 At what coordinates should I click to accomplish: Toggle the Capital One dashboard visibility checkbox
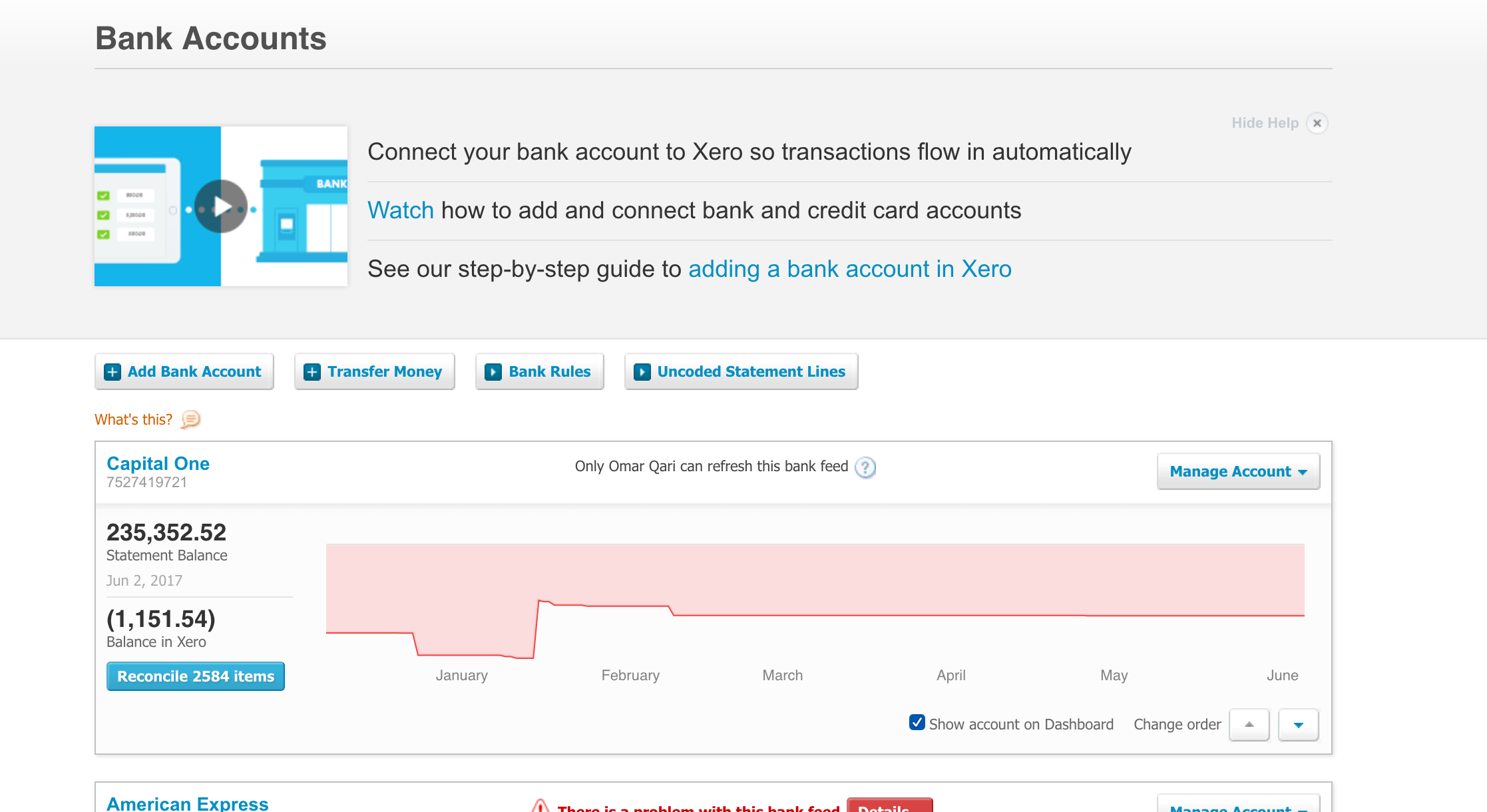[x=918, y=723]
